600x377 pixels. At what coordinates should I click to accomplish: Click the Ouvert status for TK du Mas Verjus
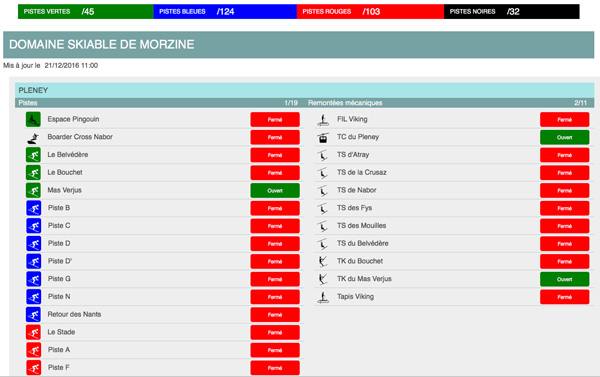[x=564, y=279]
